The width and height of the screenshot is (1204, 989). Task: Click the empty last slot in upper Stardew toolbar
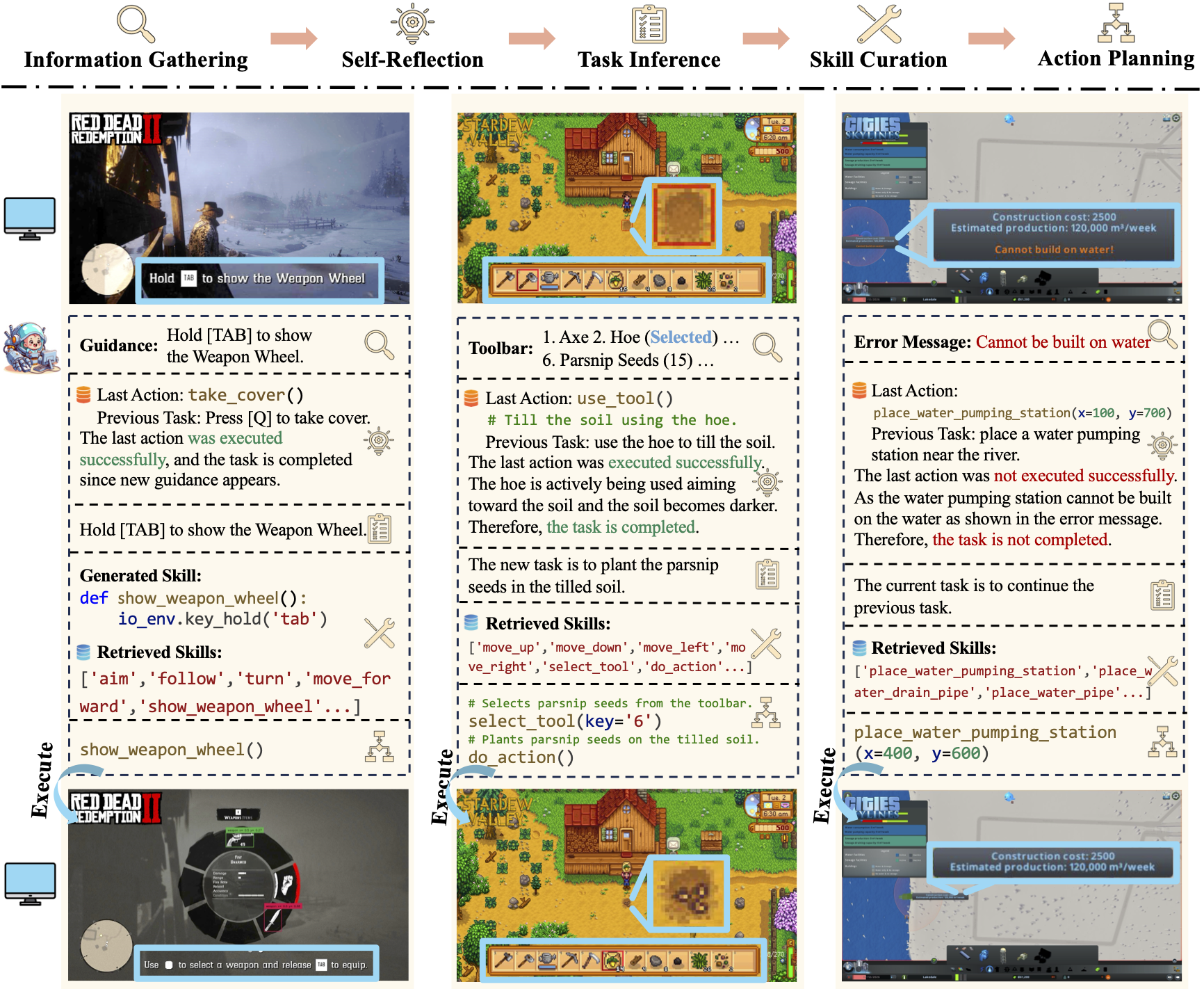pos(749,280)
